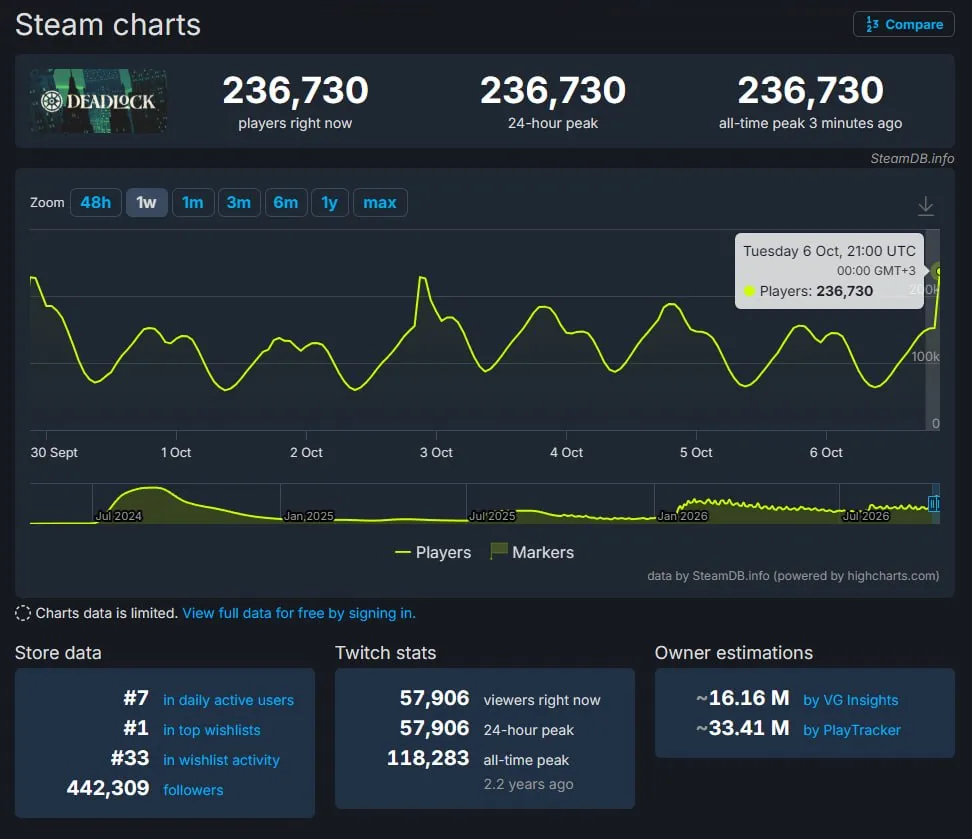The image size is (972, 839).
Task: Select the 6m zoom range
Action: point(286,203)
